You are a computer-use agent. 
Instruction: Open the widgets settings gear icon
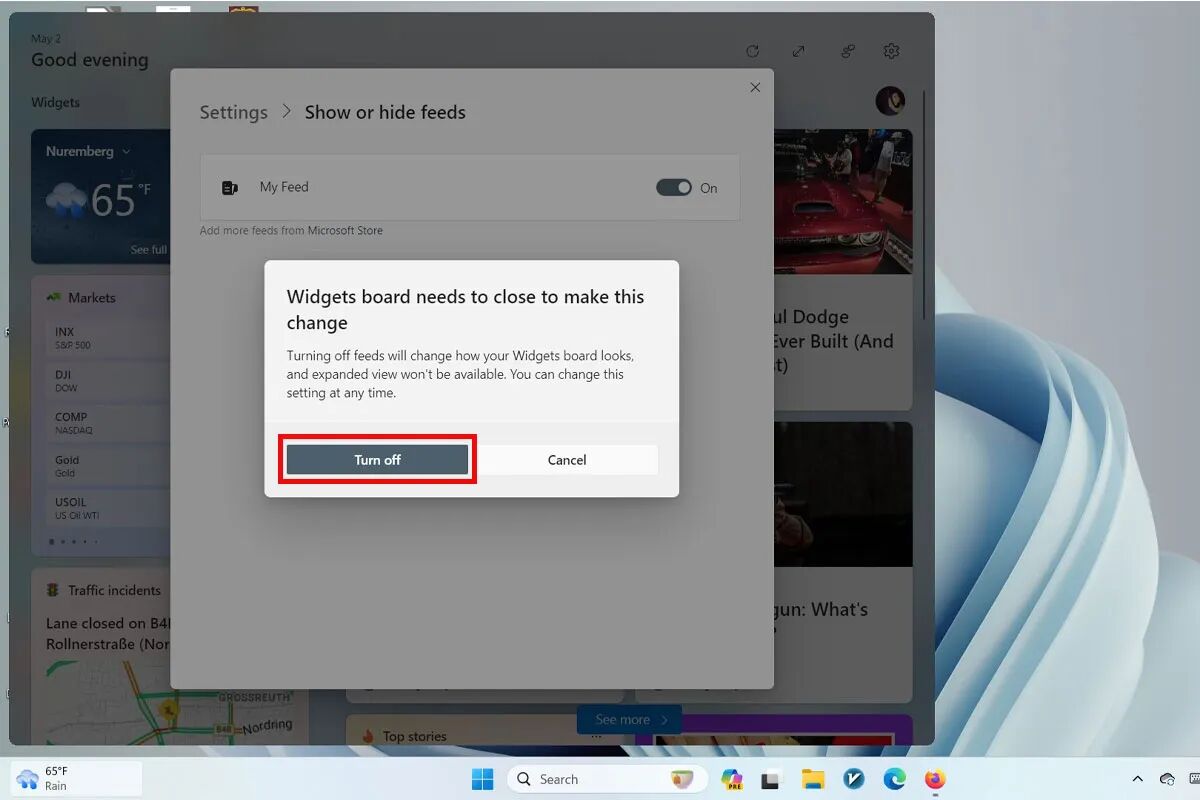click(x=892, y=51)
